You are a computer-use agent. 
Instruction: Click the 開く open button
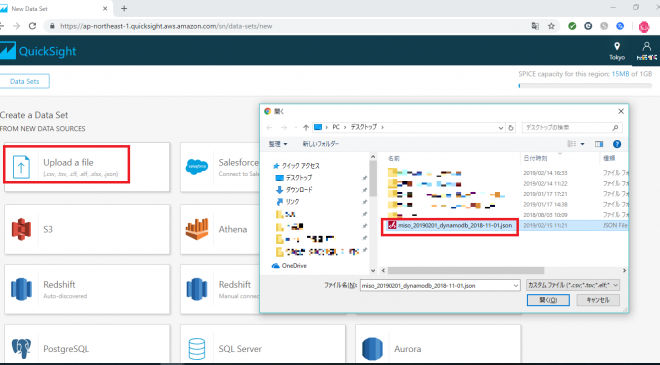tap(548, 300)
